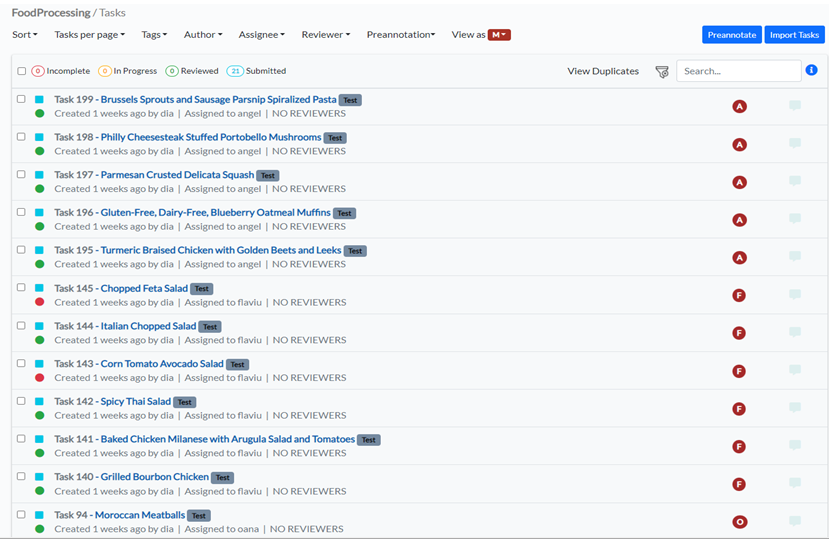Viewport: 829px width, 540px height.
Task: Open the Sort dropdown
Action: [x=25, y=34]
